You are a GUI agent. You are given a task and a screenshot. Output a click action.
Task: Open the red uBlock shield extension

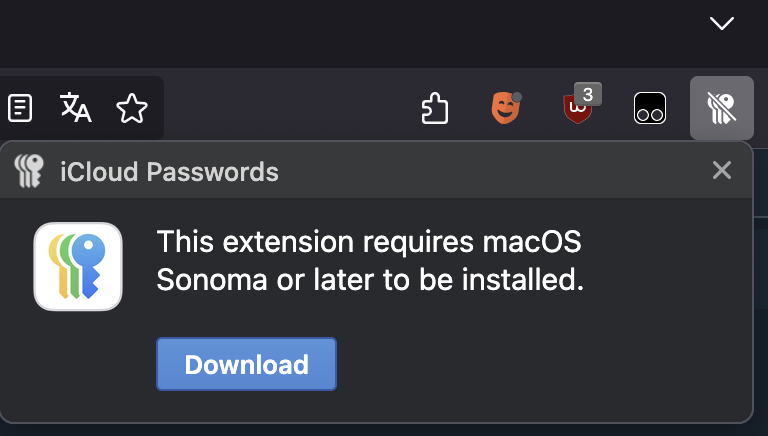tap(577, 109)
